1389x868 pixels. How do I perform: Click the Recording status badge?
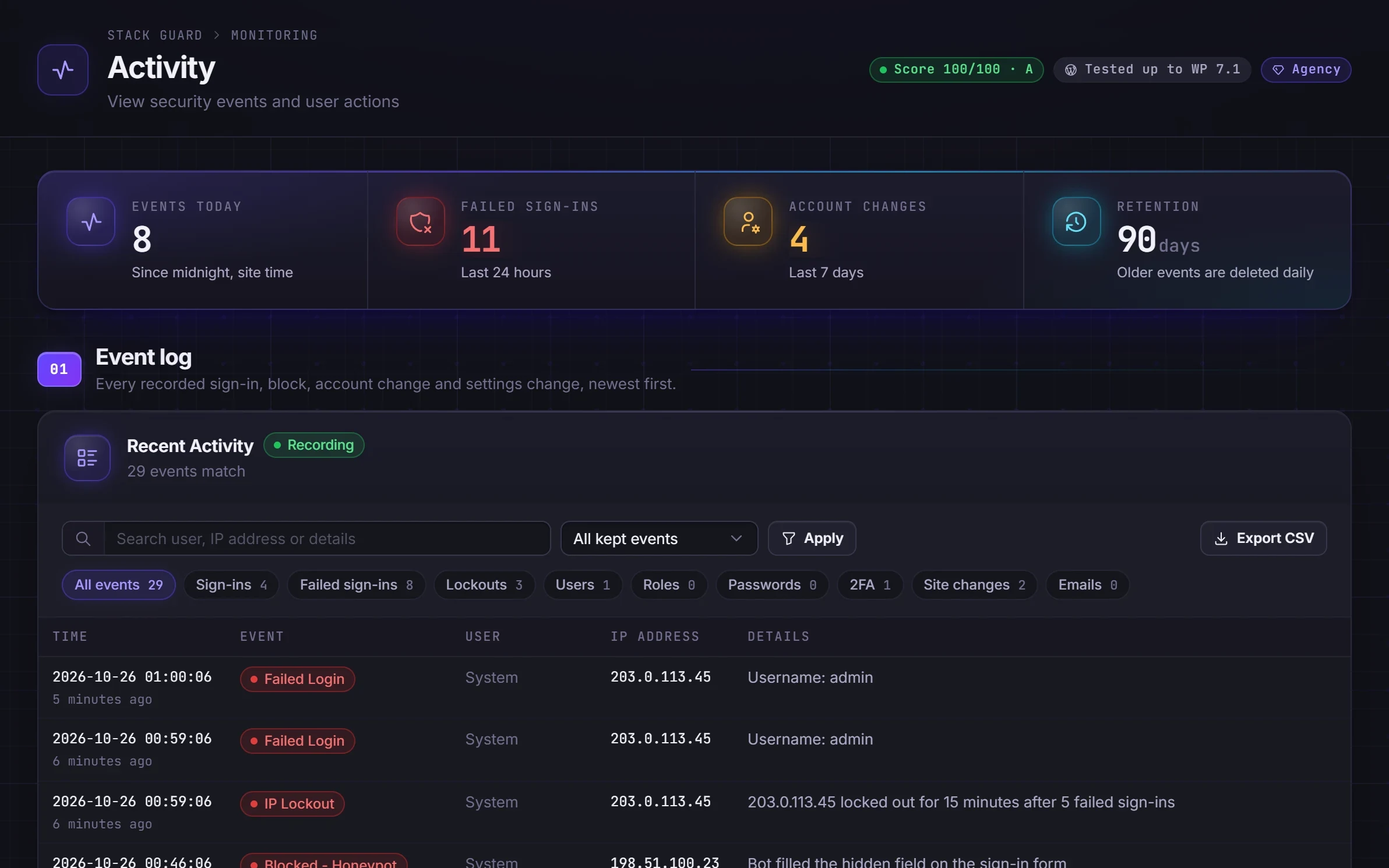pyautogui.click(x=314, y=445)
